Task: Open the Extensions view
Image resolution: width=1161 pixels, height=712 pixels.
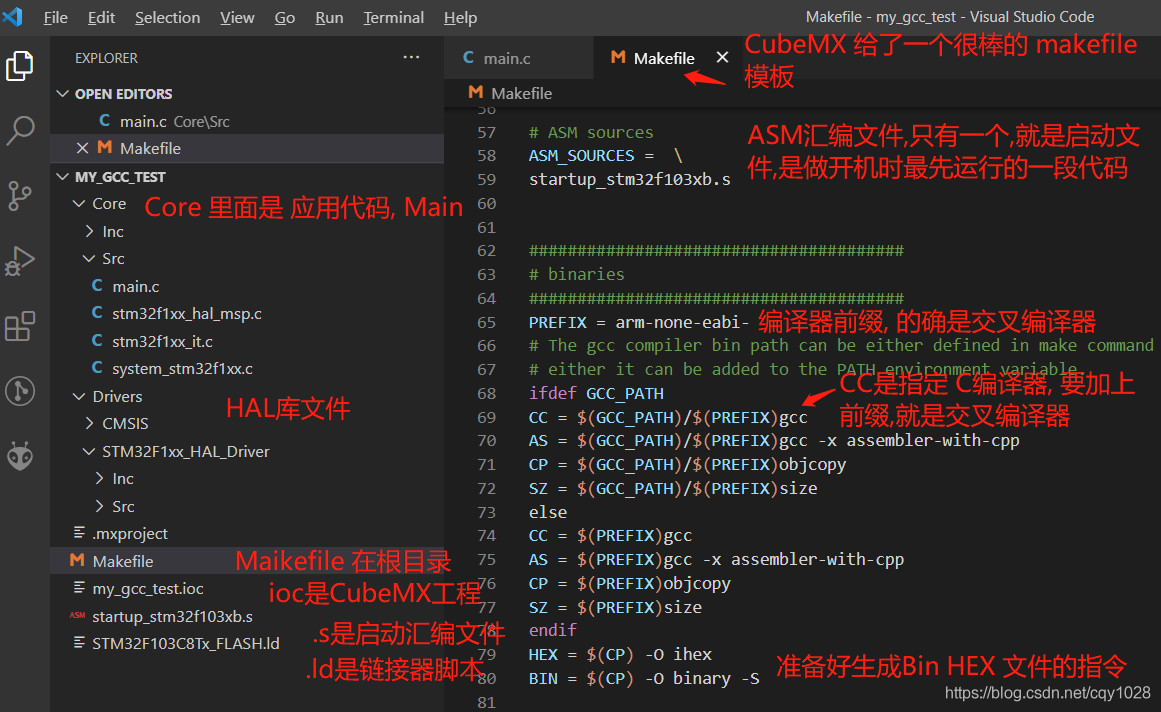Action: click(20, 326)
